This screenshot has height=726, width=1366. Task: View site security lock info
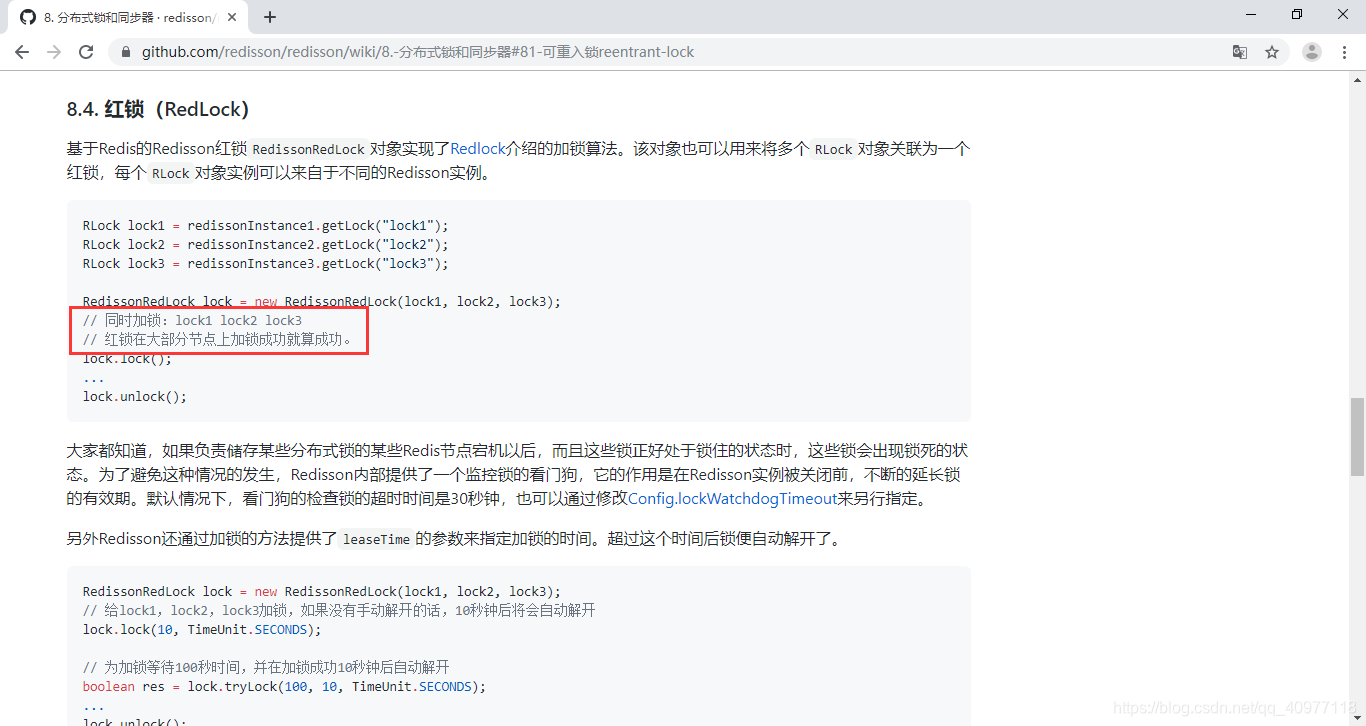point(126,52)
